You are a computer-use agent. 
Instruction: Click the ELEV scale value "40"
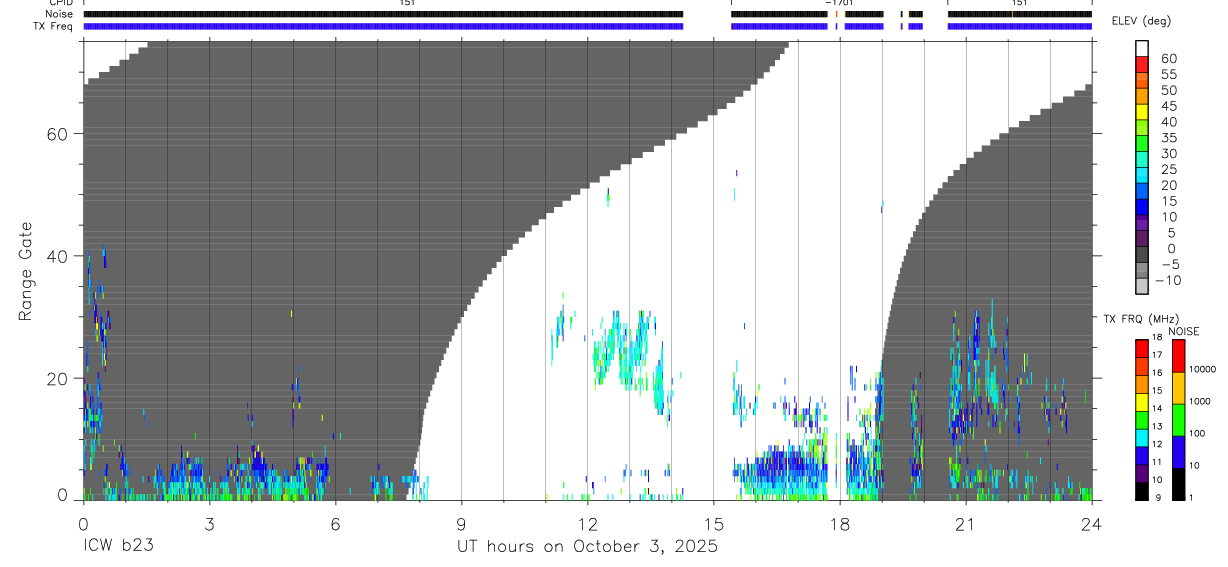click(x=1168, y=122)
